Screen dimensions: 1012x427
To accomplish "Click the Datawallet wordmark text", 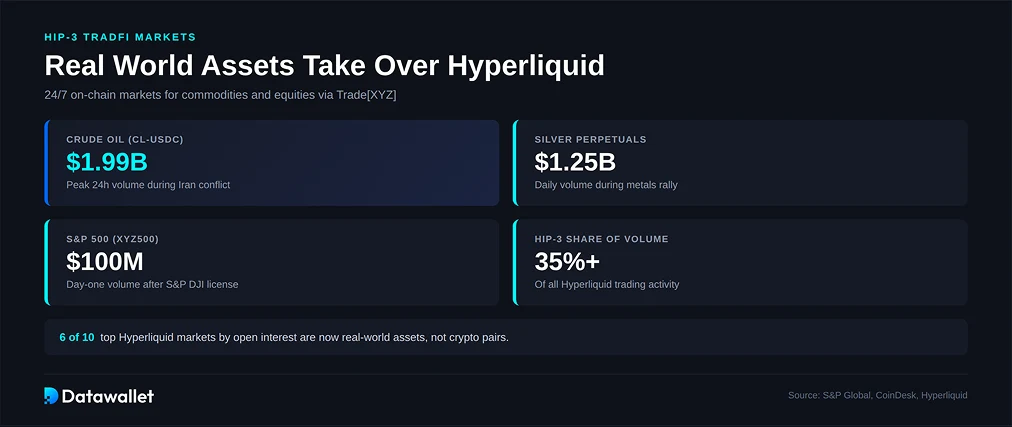I will click(x=108, y=396).
